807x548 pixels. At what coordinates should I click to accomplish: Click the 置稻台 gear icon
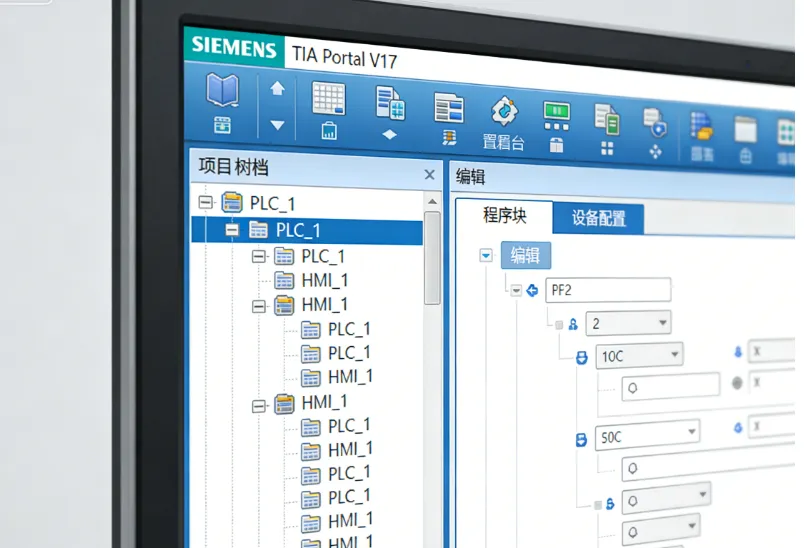tap(504, 111)
